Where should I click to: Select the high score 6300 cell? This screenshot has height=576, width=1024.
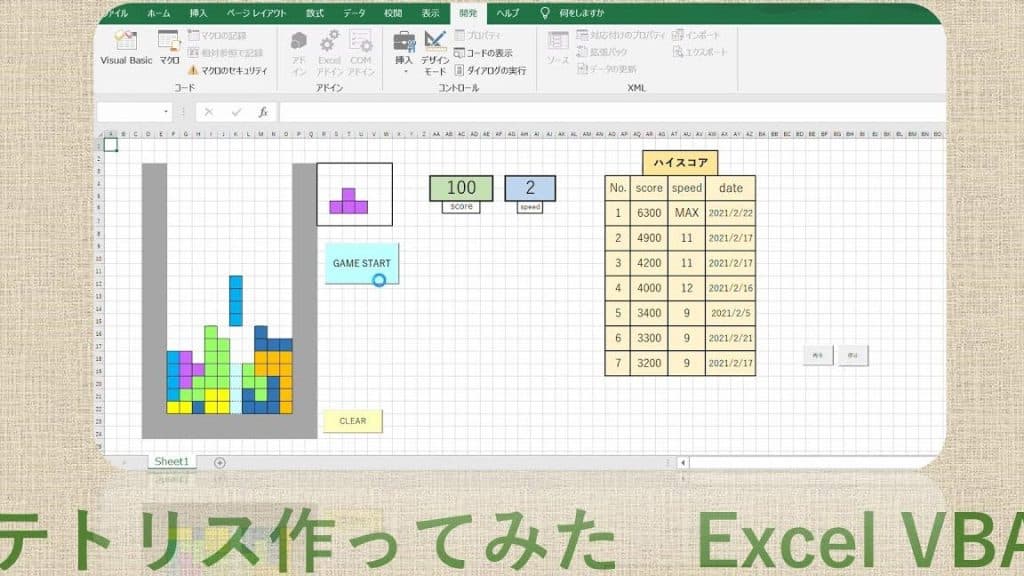point(649,213)
